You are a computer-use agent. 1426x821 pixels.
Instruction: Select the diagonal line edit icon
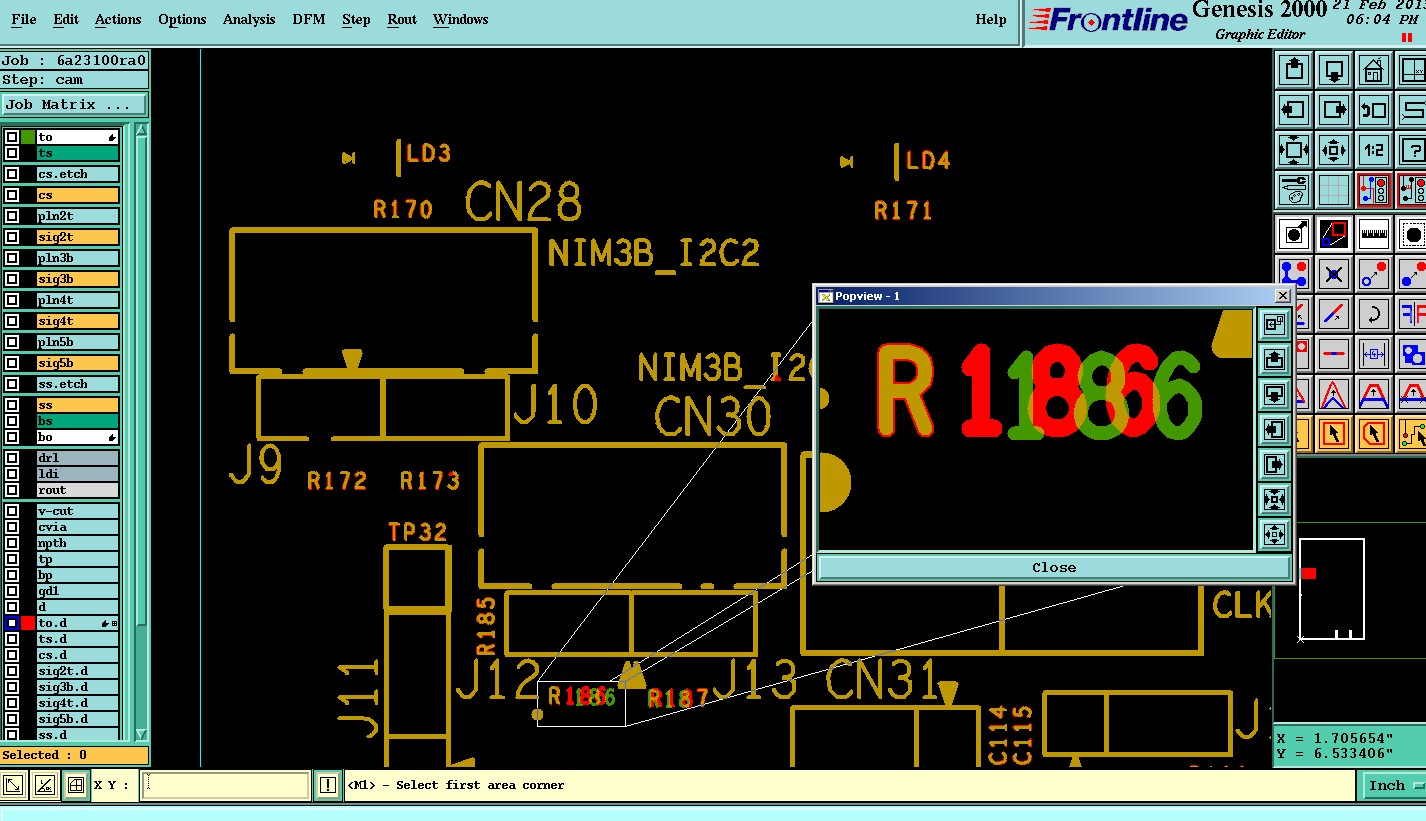click(x=1334, y=314)
